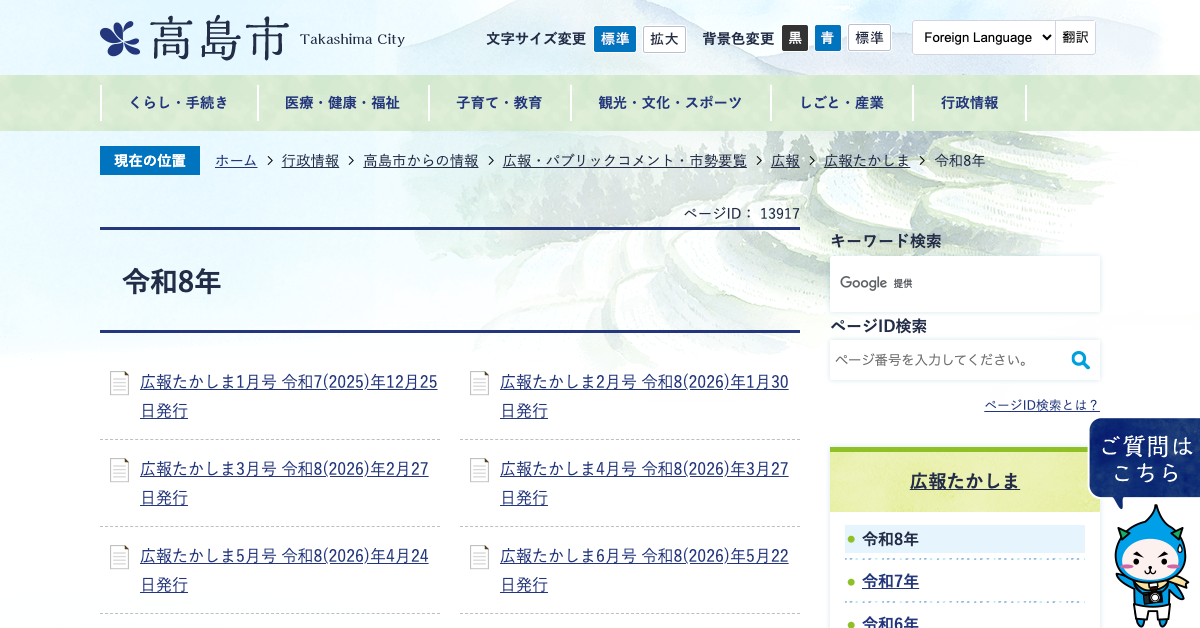Open the Foreign Language dropdown
Viewport: 1200px width, 628px height.
(x=984, y=38)
